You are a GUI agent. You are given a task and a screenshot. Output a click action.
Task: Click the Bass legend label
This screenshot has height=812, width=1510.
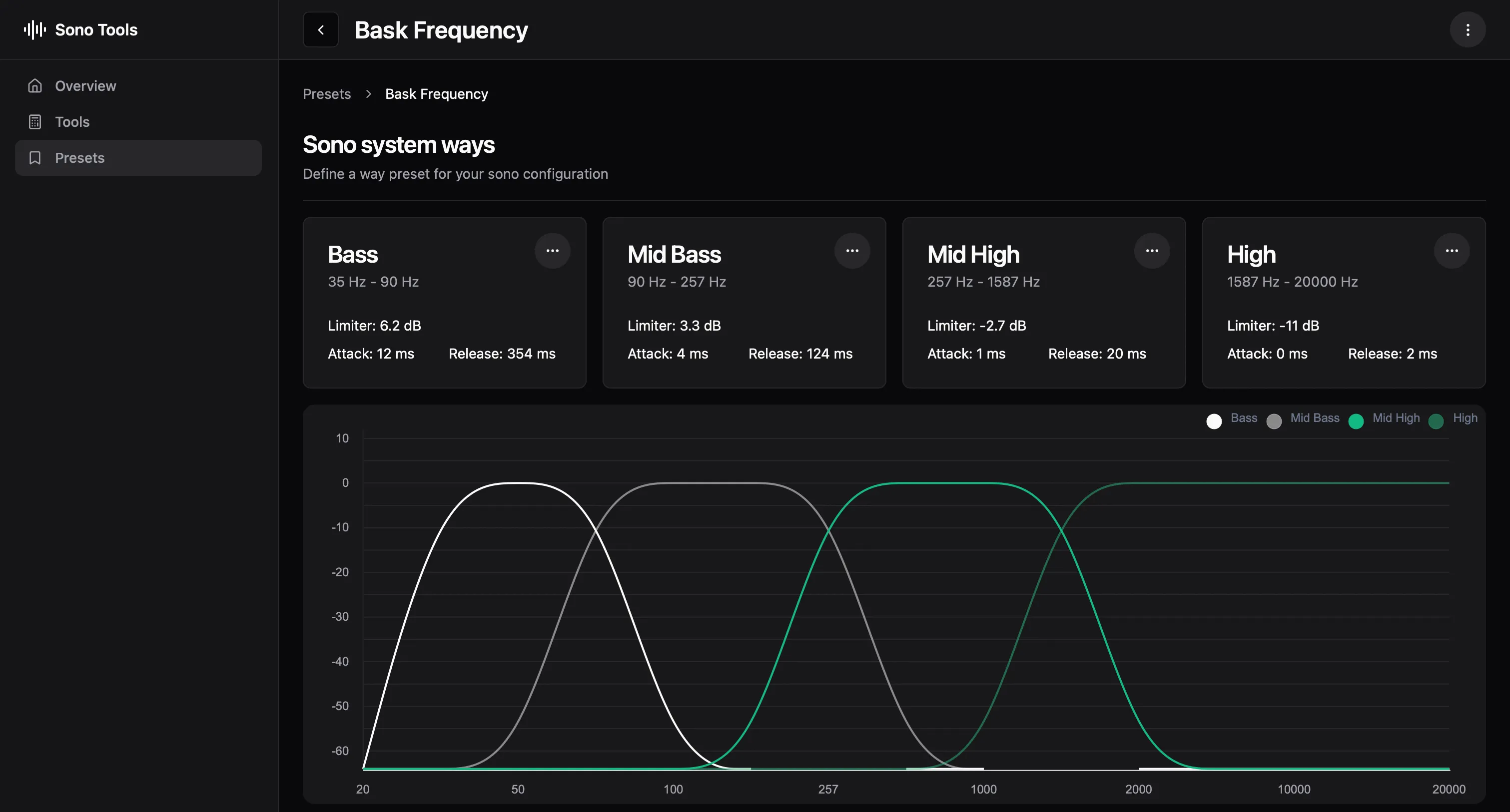tap(1244, 417)
